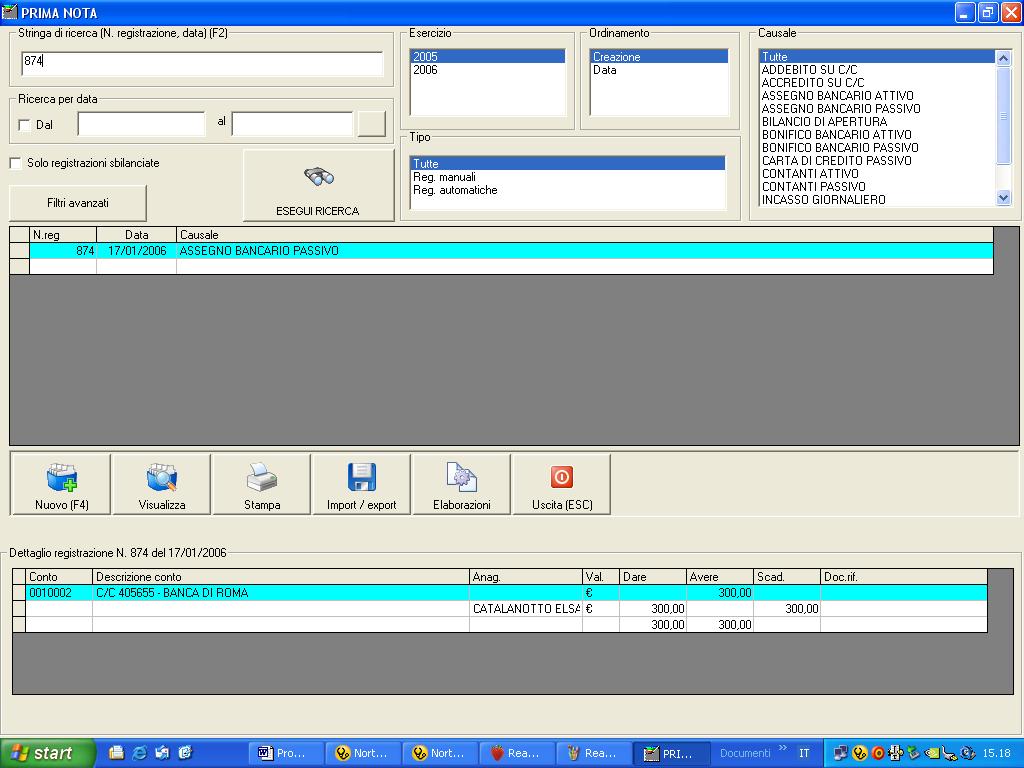Click the Dal start date field
The image size is (1024, 768).
click(x=141, y=123)
